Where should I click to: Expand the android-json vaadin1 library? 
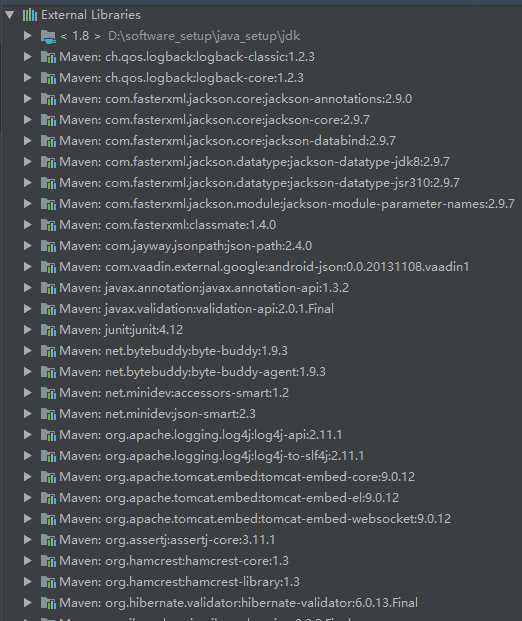[28, 267]
